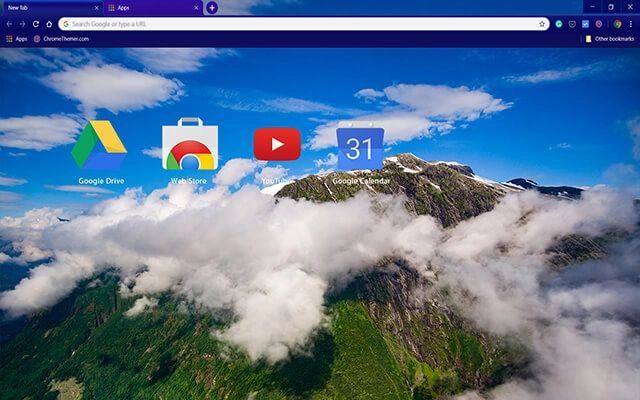640x400 pixels.
Task: Open the Chrome three-dot menu
Action: pyautogui.click(x=631, y=24)
